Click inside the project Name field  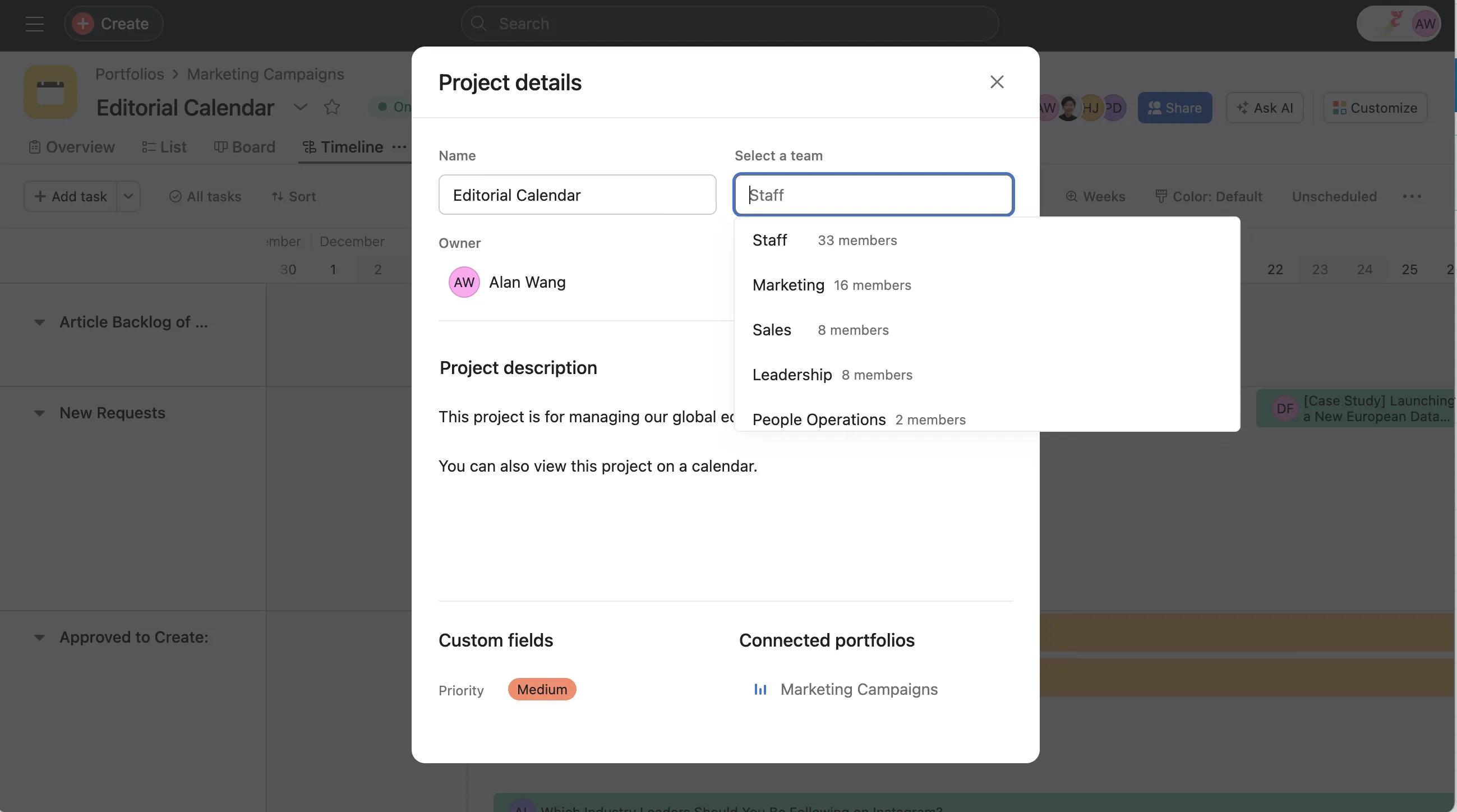578,195
